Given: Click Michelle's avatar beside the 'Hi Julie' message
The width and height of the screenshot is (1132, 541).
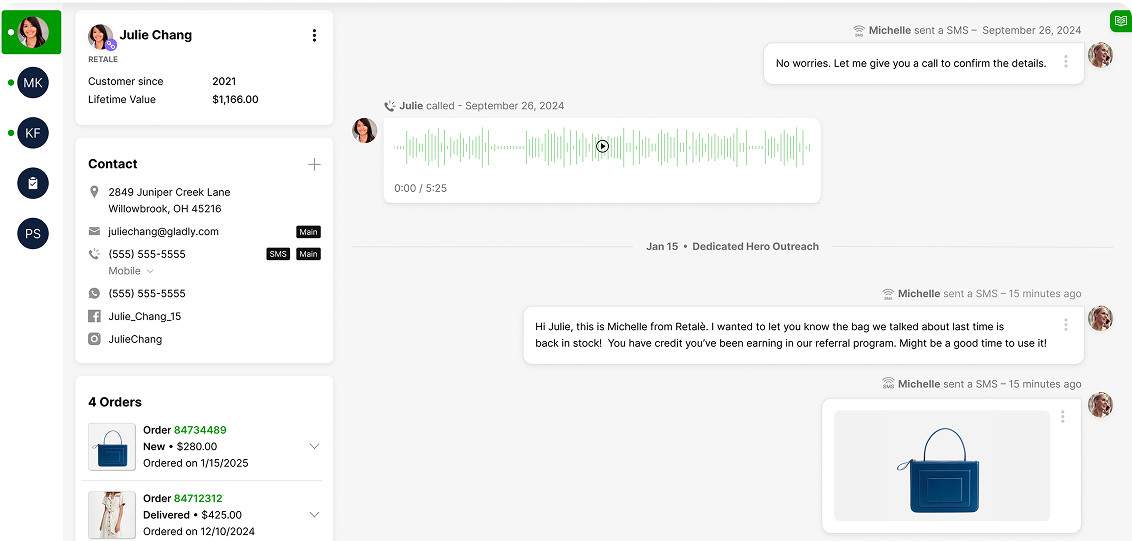Looking at the screenshot, I should coord(1100,318).
